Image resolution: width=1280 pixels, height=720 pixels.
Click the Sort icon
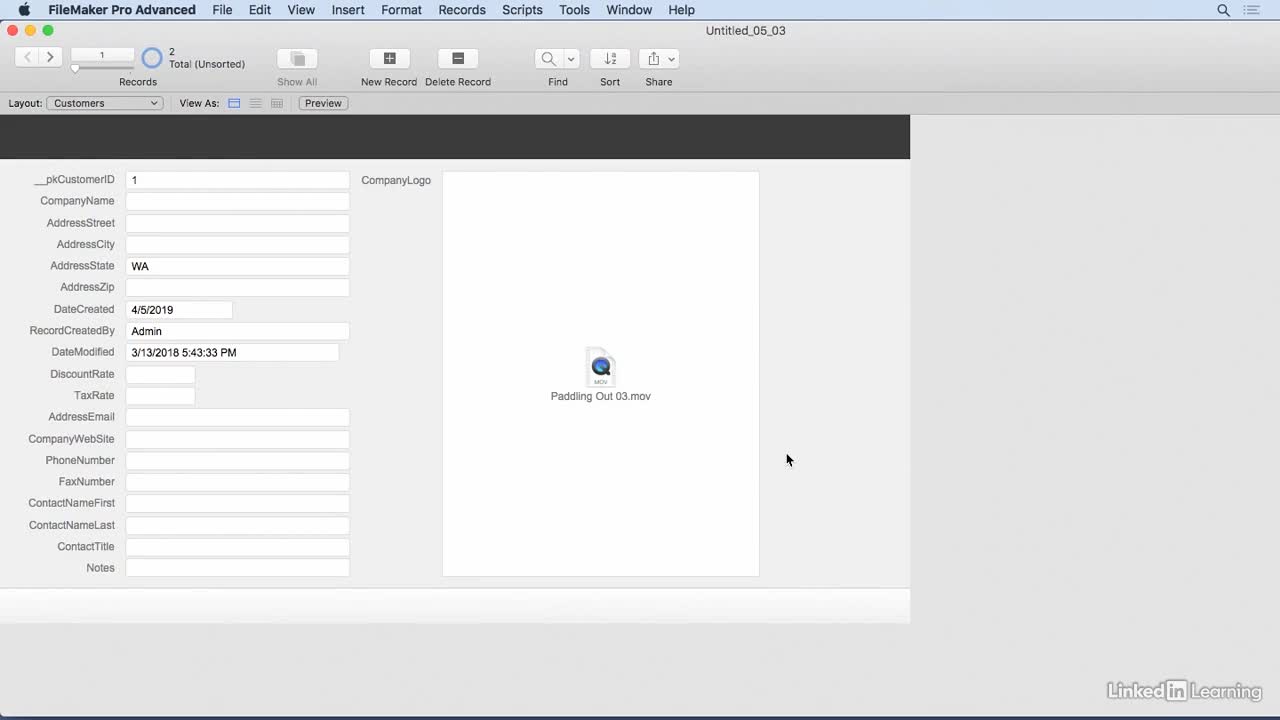pos(610,58)
